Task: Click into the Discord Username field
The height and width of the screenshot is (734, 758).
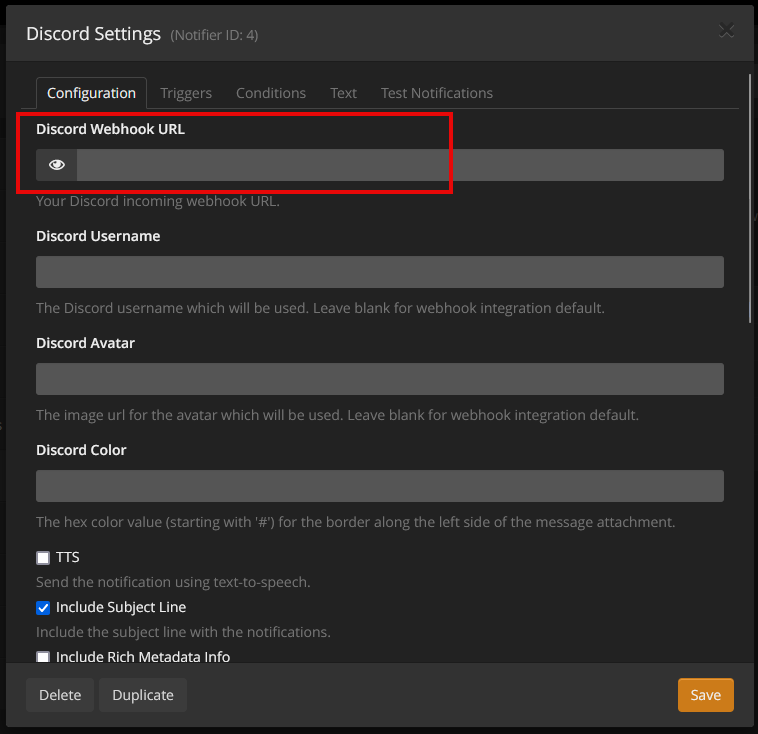Action: 379,272
